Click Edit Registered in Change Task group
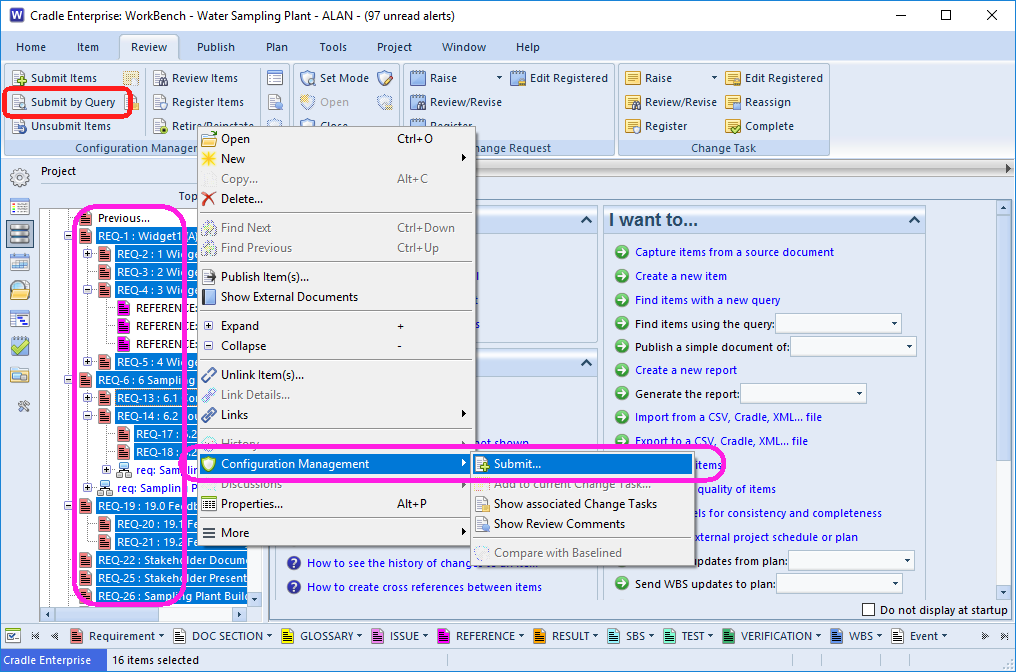The width and height of the screenshot is (1016, 672). pyautogui.click(x=774, y=78)
